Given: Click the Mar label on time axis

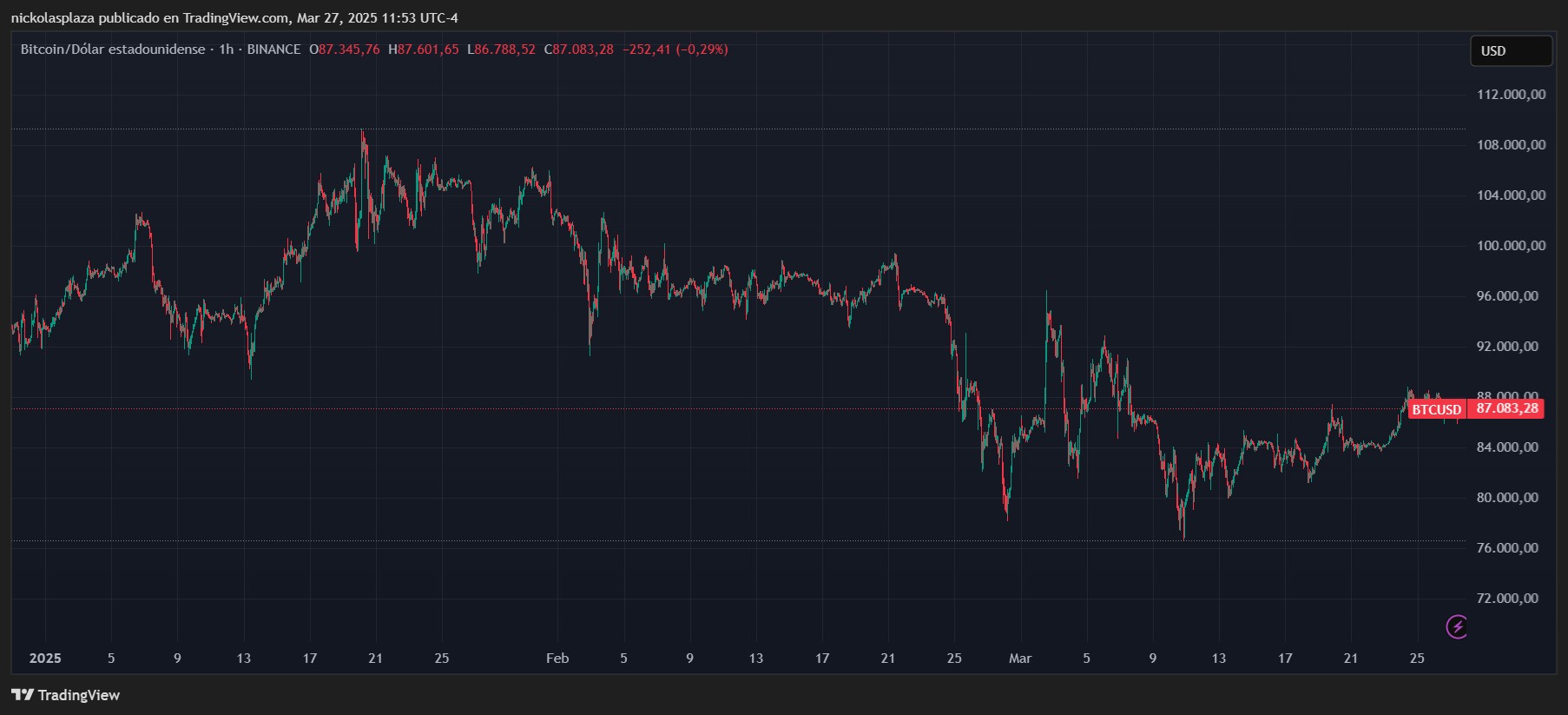Looking at the screenshot, I should [1020, 659].
